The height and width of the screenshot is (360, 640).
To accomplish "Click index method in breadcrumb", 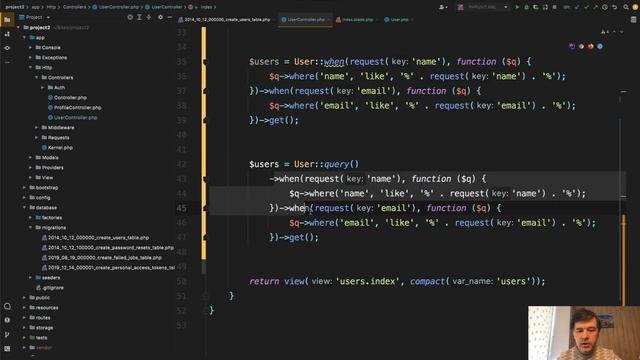I will coord(206,7).
